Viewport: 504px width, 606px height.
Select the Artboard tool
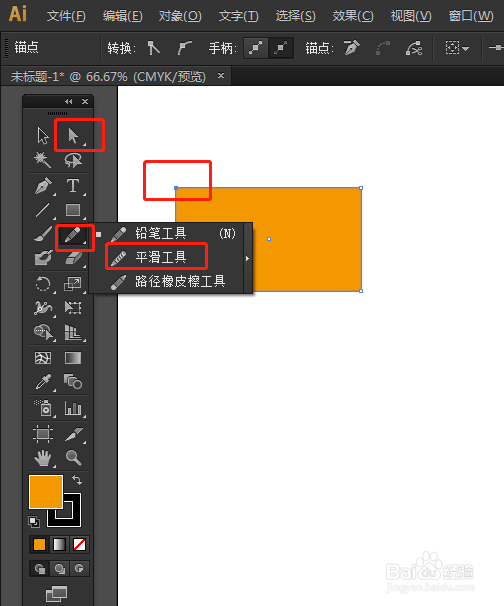(43, 434)
